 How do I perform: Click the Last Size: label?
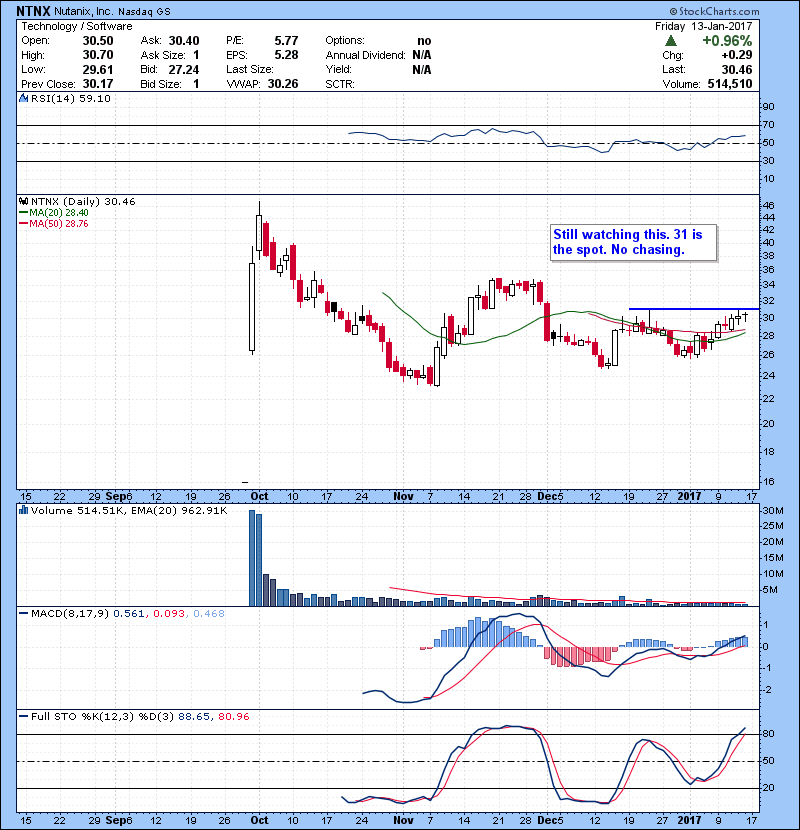click(250, 69)
